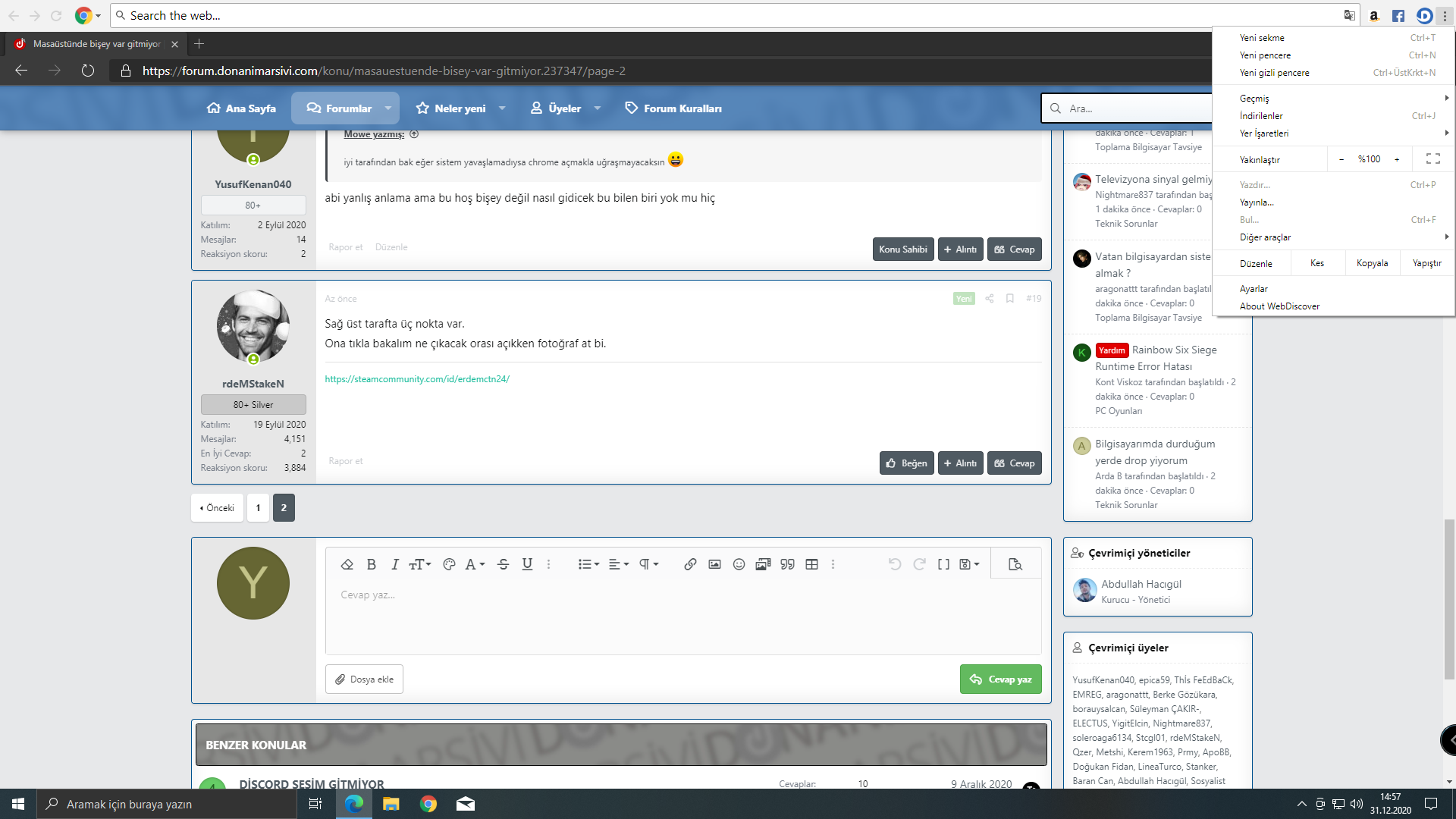Viewport: 1456px width, 819px height.
Task: Open the smiley emoji picker
Action: point(739,564)
